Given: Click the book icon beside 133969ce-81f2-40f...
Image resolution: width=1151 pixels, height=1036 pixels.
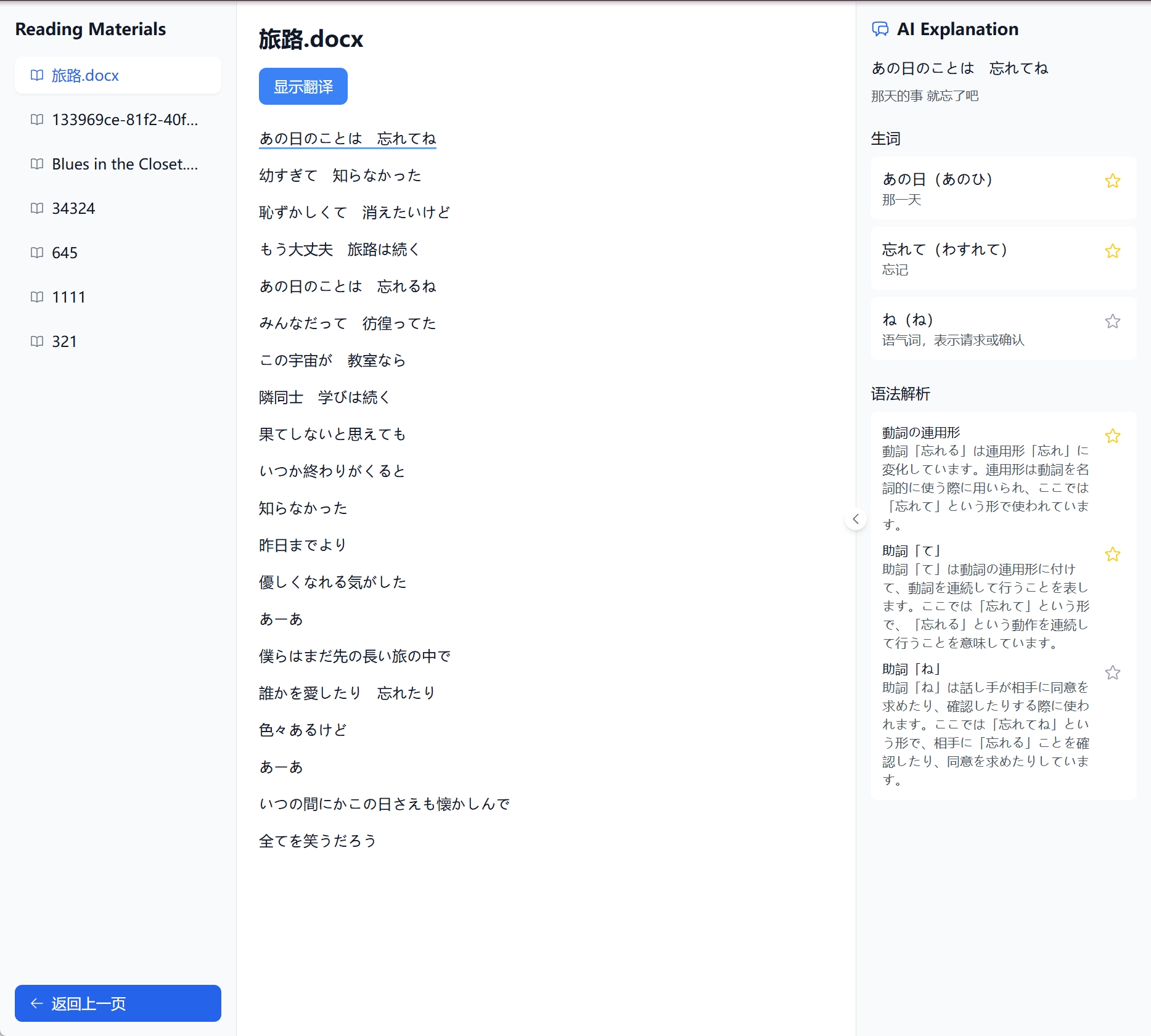Looking at the screenshot, I should coord(37,120).
